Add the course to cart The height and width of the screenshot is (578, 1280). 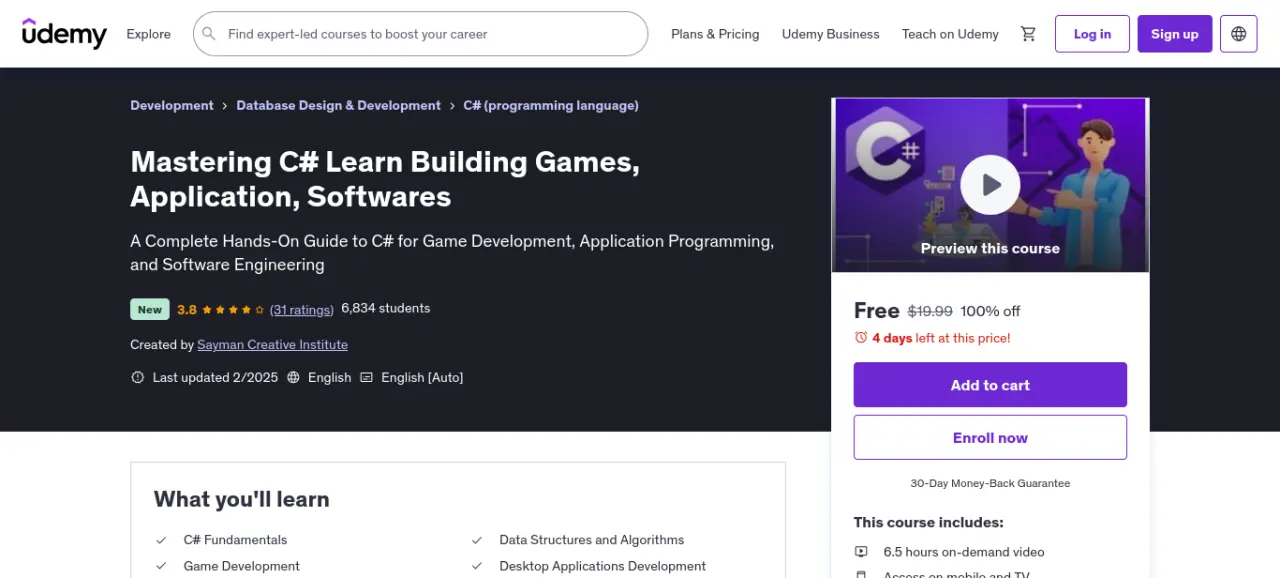tap(990, 385)
